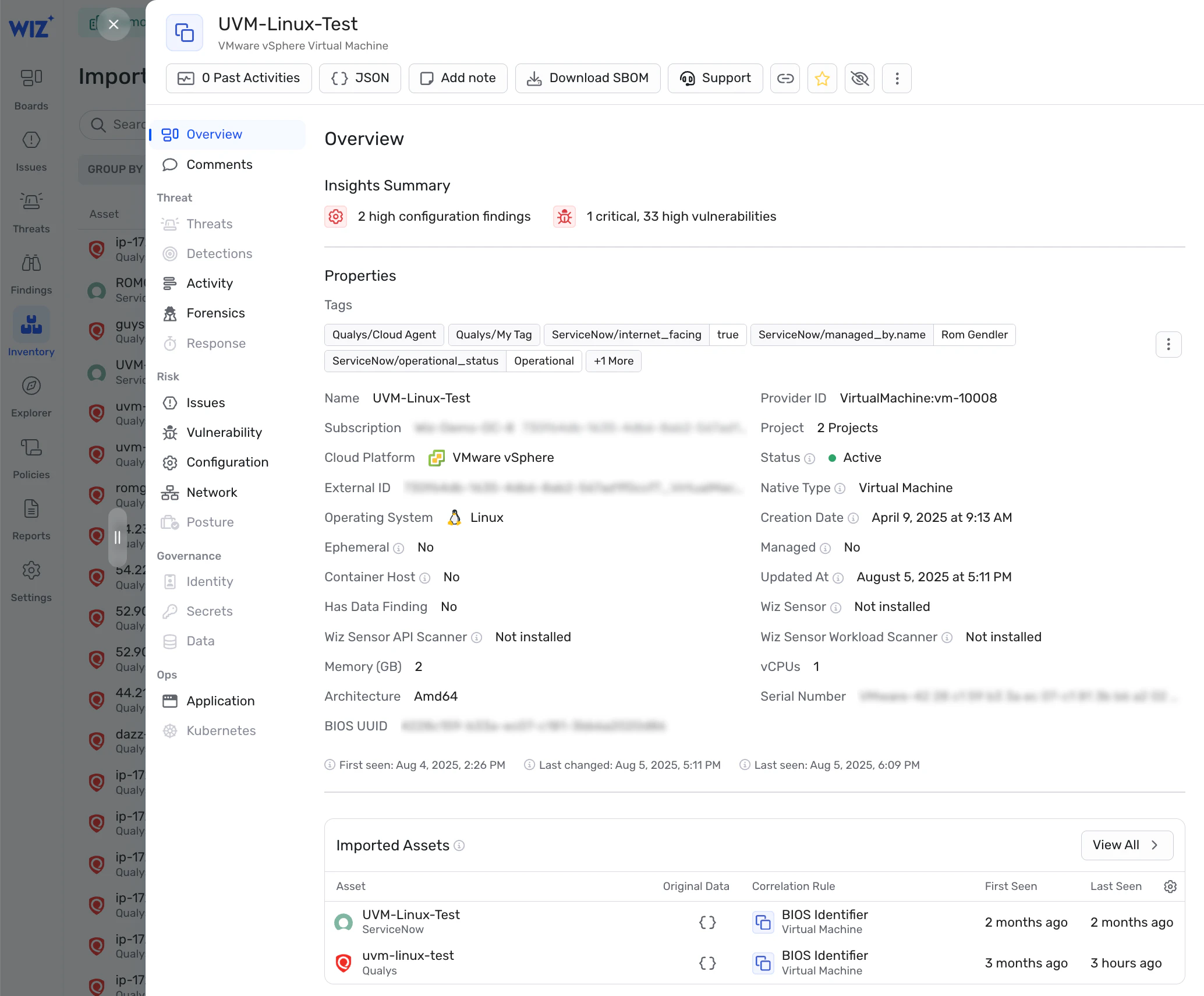Go to Policies in the main sidebar

pyautogui.click(x=31, y=459)
